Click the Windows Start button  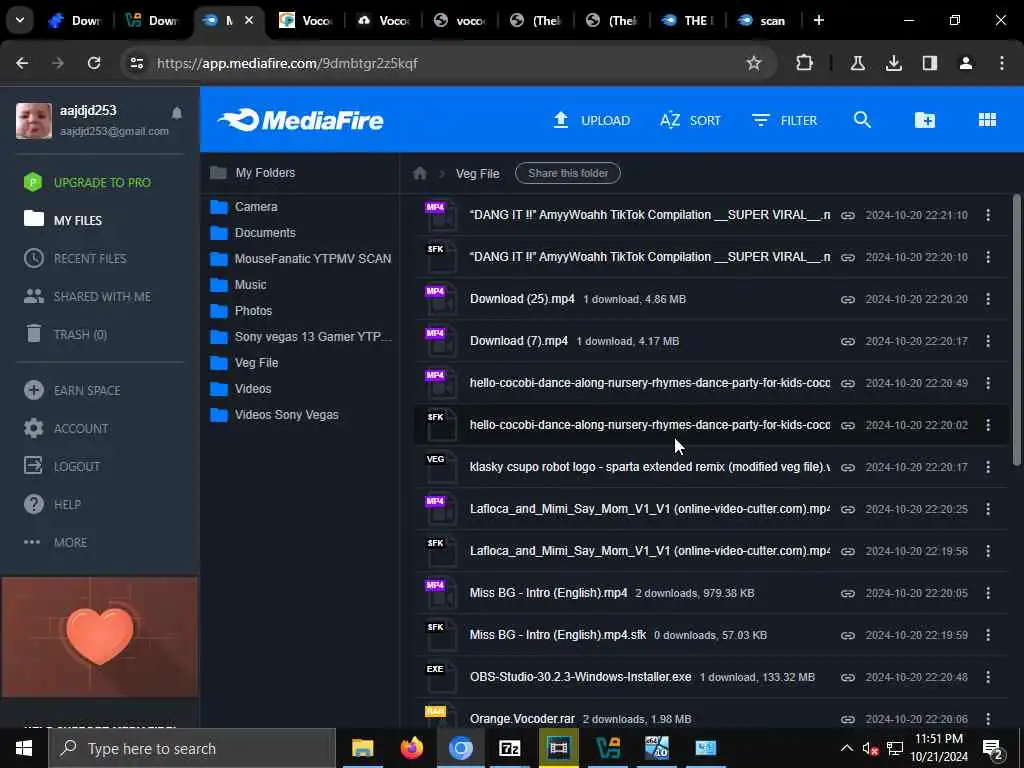[24, 748]
